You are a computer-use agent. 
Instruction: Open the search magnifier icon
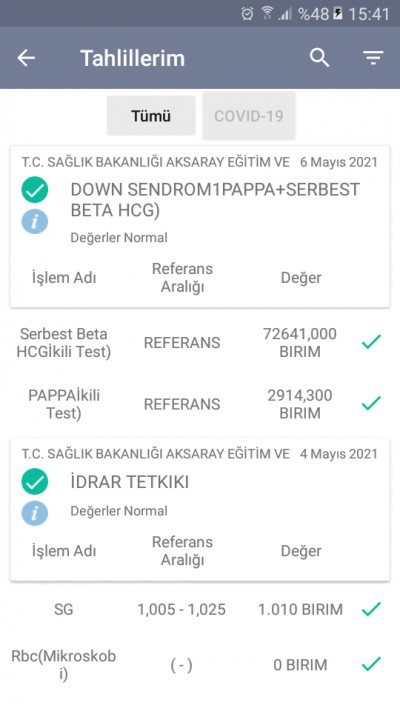point(319,58)
